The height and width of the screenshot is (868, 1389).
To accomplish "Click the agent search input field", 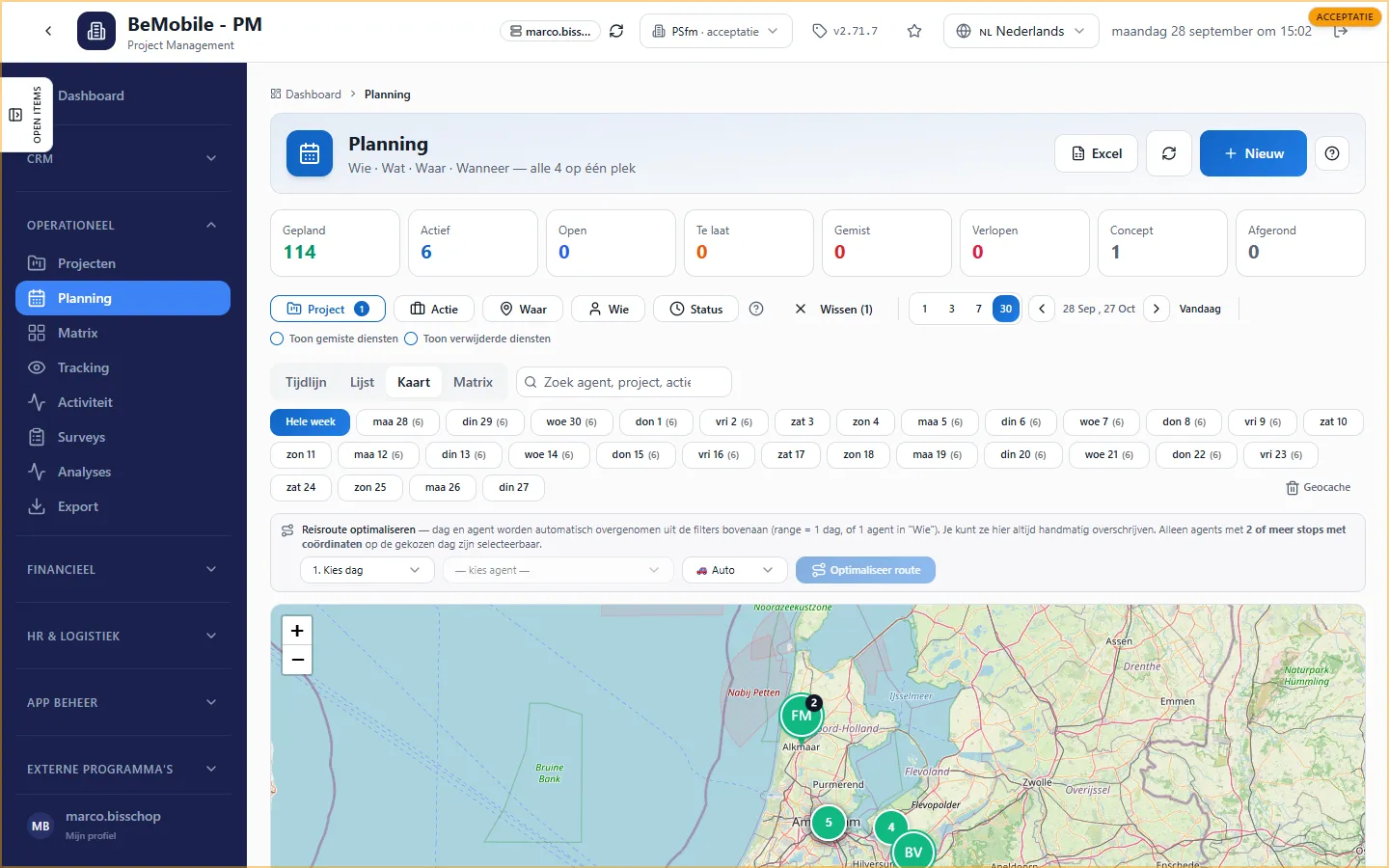I will point(624,382).
